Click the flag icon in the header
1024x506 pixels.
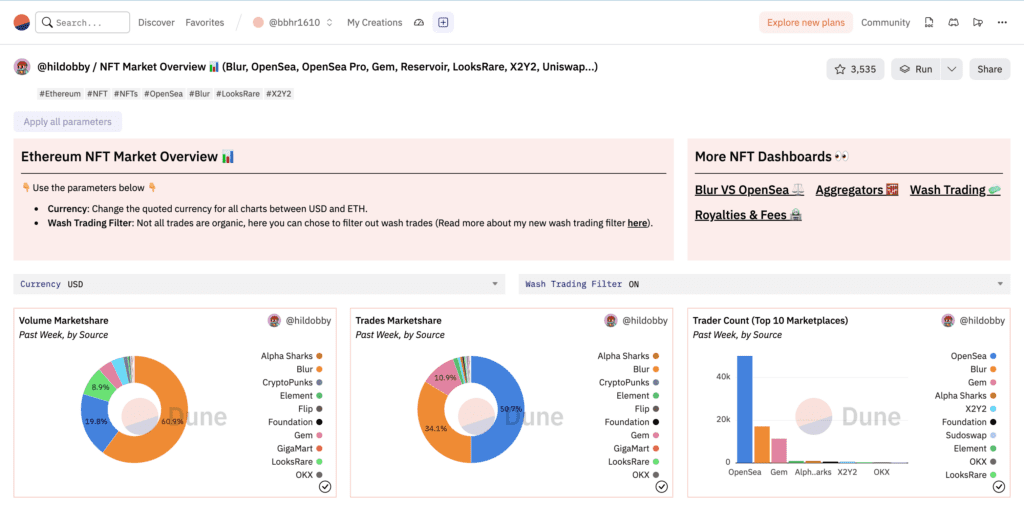(x=978, y=22)
